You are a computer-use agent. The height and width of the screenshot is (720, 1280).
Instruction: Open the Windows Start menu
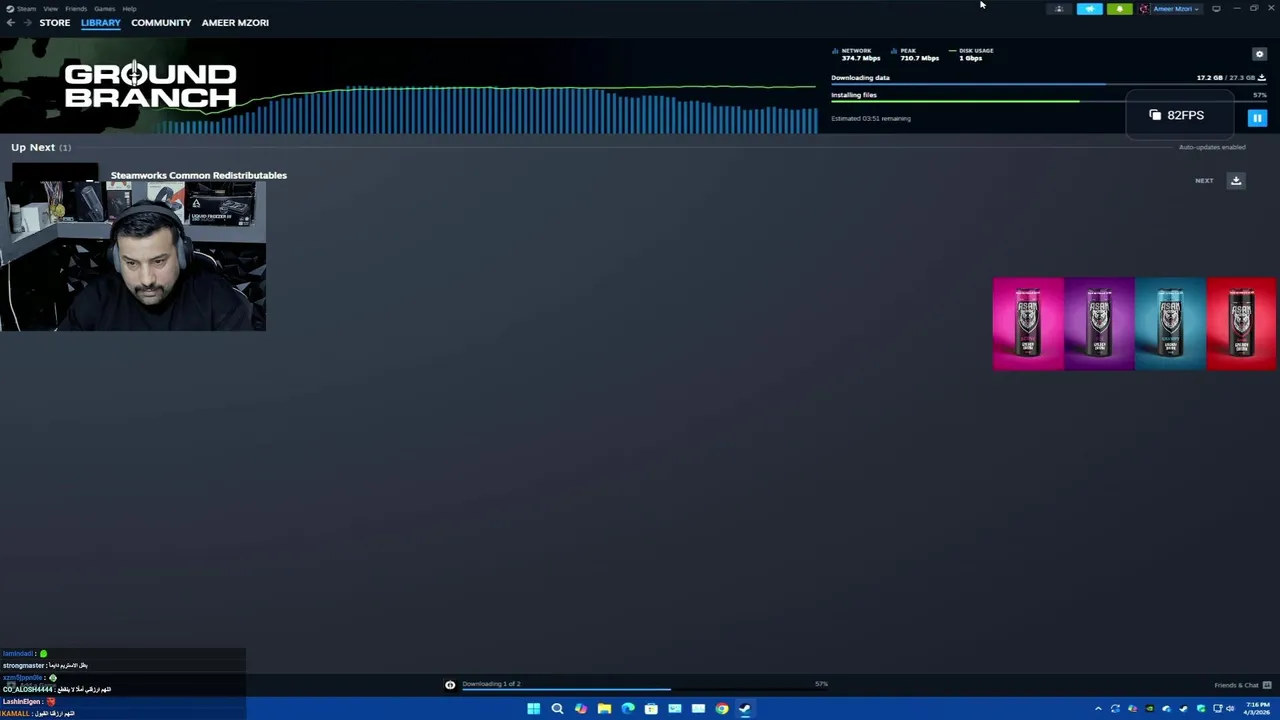(533, 709)
